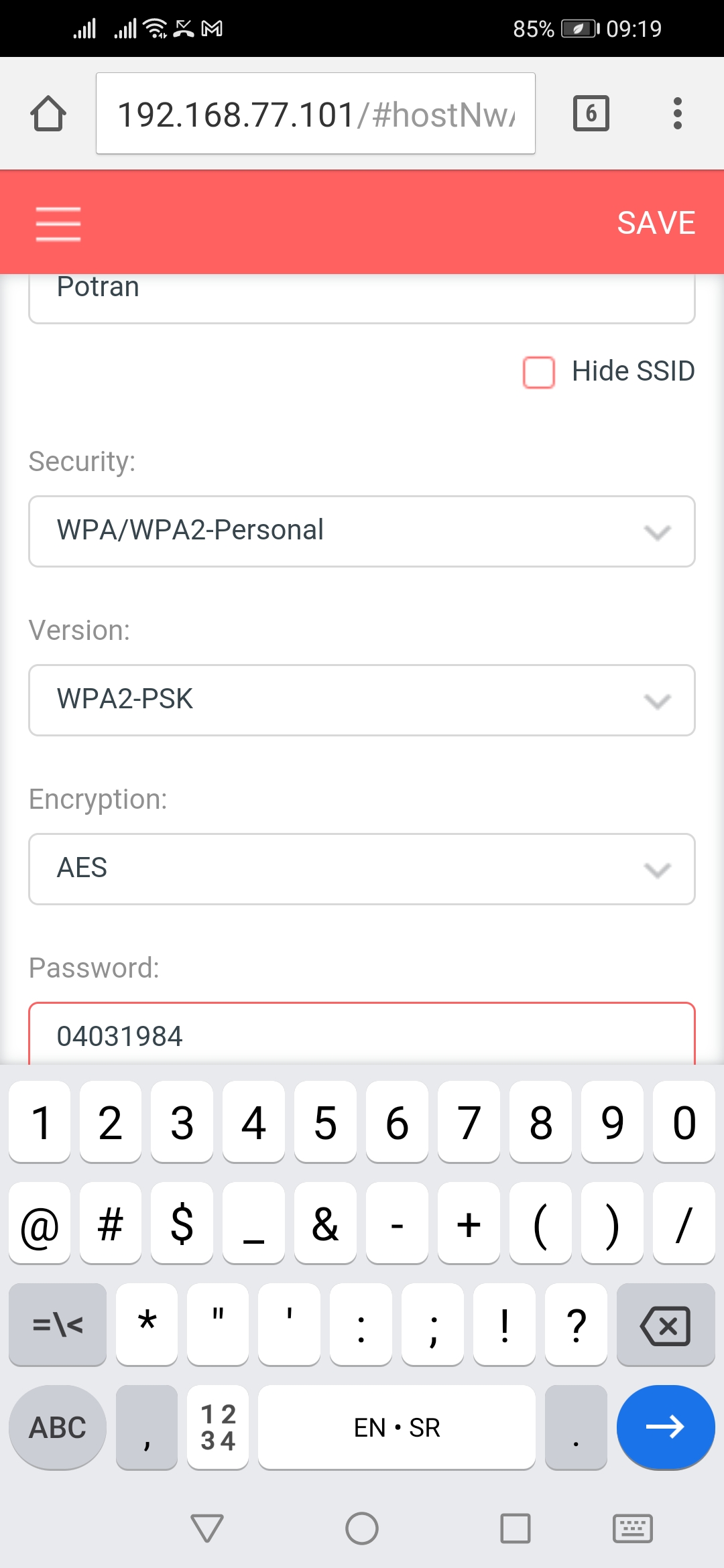This screenshot has width=724, height=1568.
Task: Tap the browser address bar
Action: pos(315,114)
